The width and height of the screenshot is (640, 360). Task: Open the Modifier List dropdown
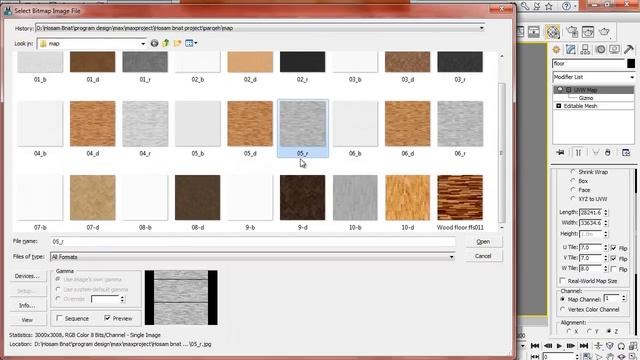pos(632,77)
